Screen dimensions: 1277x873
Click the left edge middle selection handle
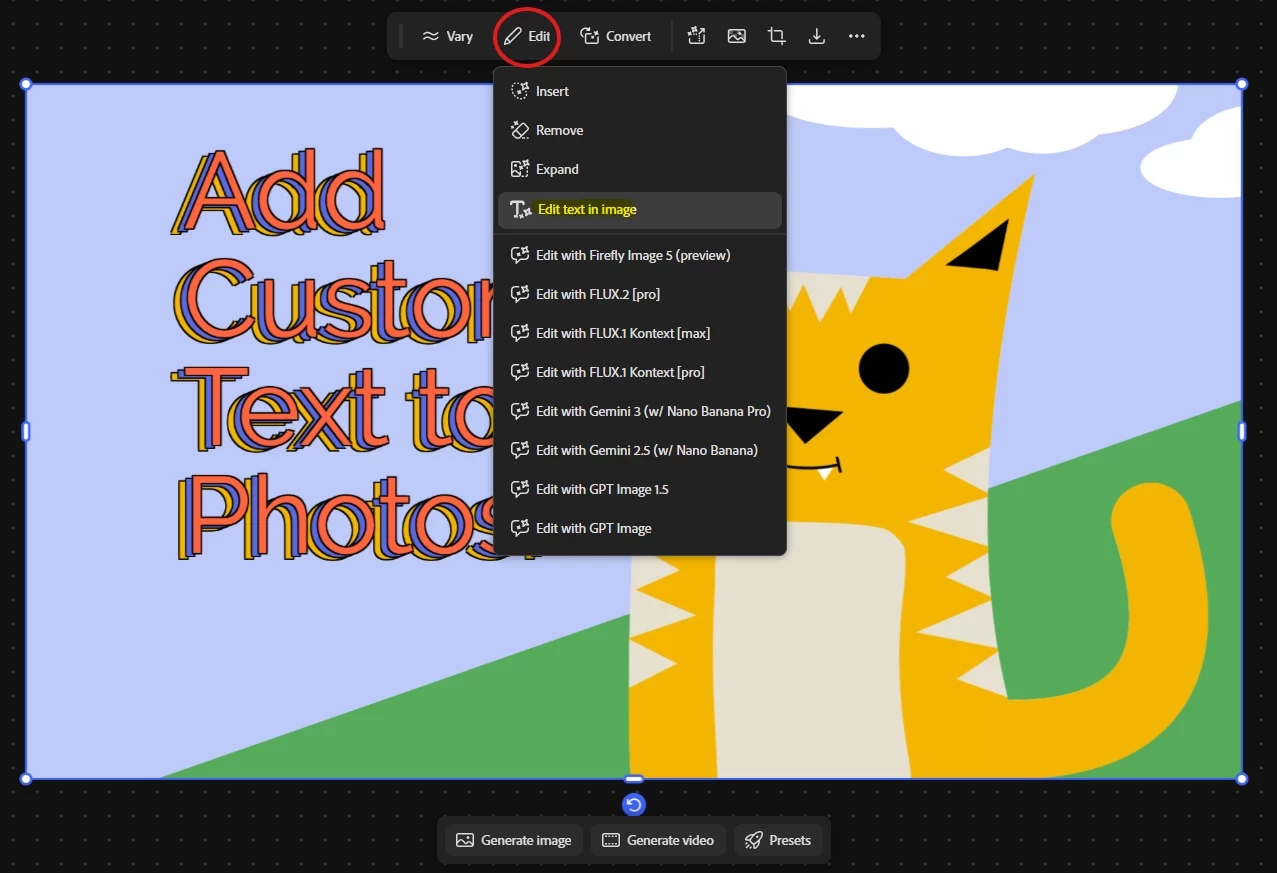pyautogui.click(x=26, y=431)
